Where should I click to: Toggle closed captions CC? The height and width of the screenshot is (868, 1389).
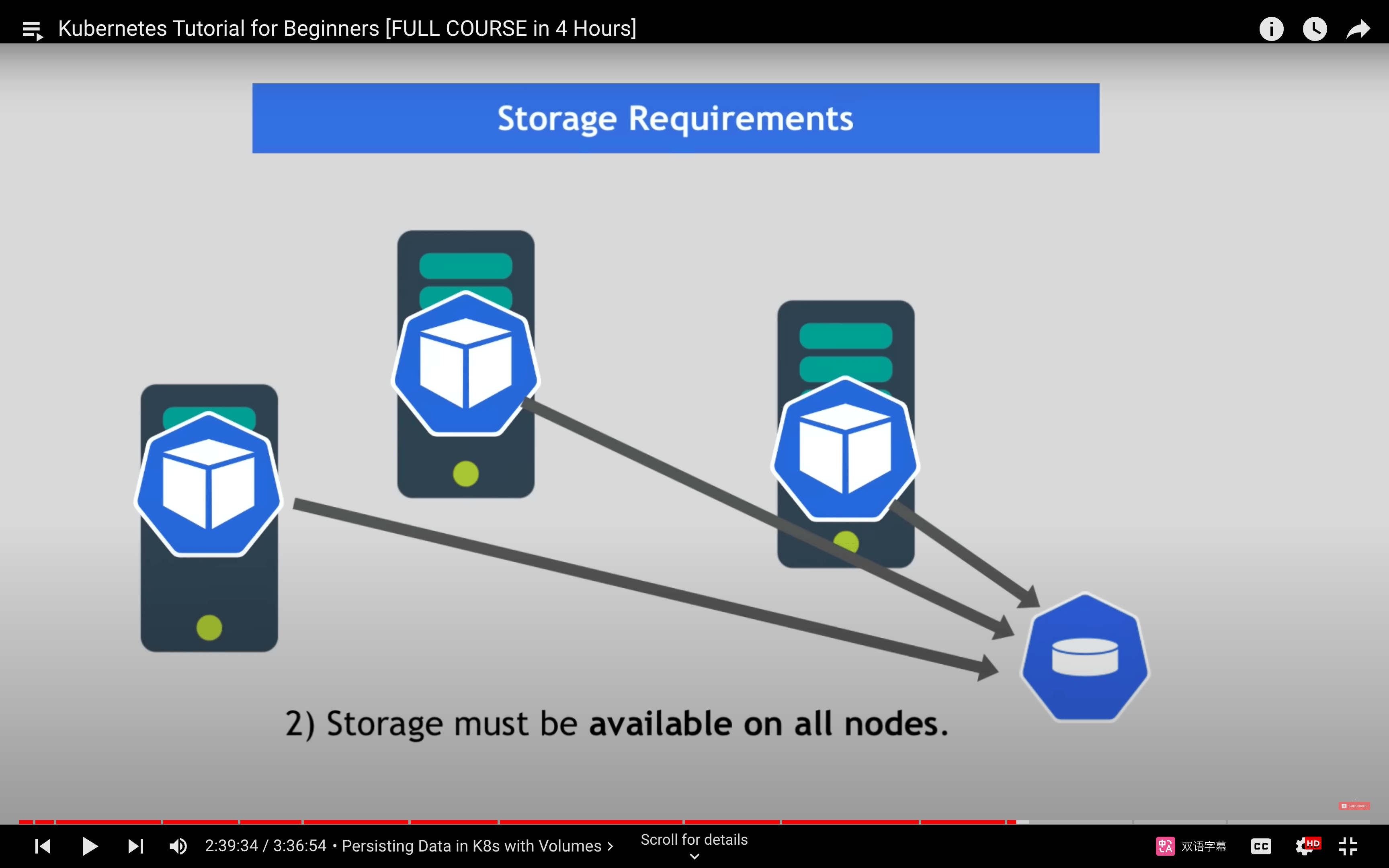(1261, 846)
